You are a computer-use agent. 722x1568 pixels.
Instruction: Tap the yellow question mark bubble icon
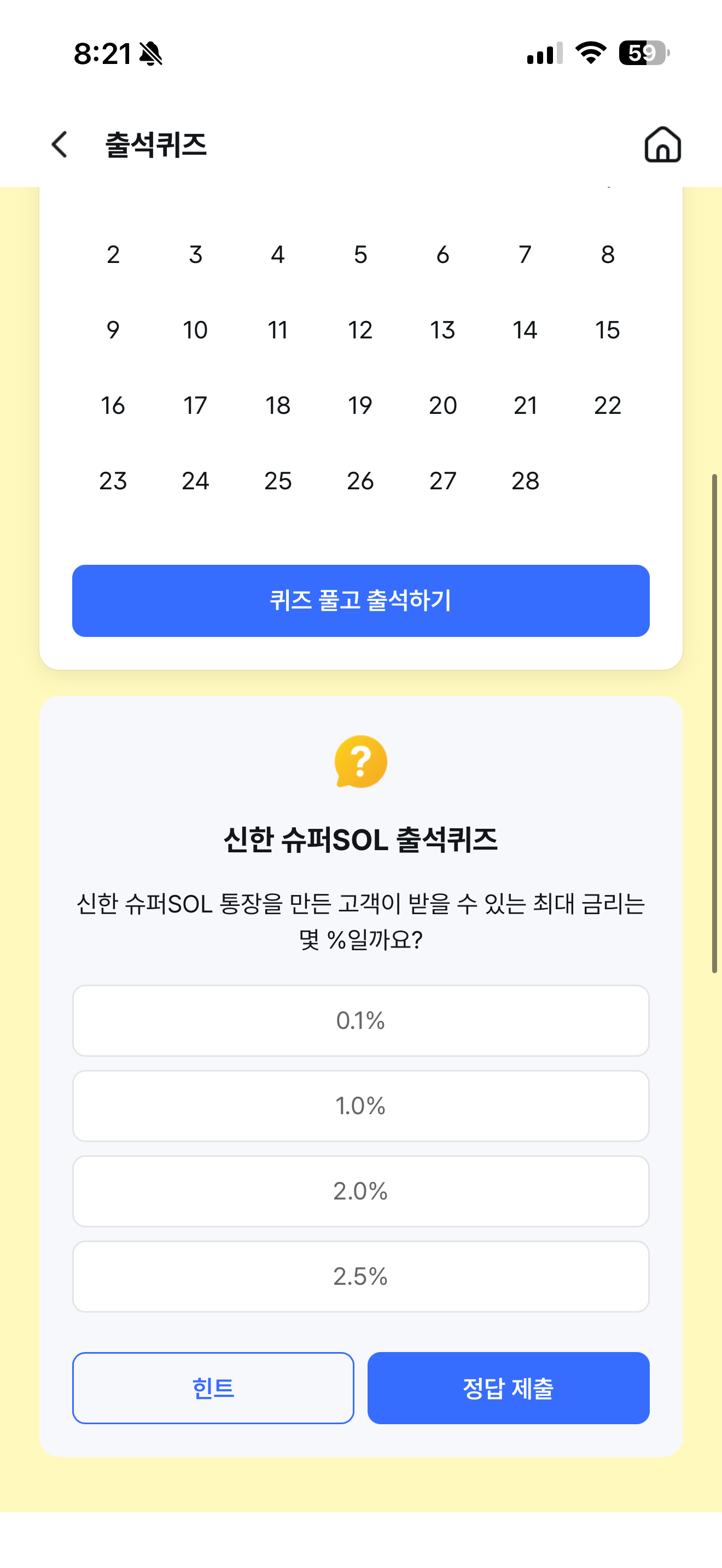(361, 762)
